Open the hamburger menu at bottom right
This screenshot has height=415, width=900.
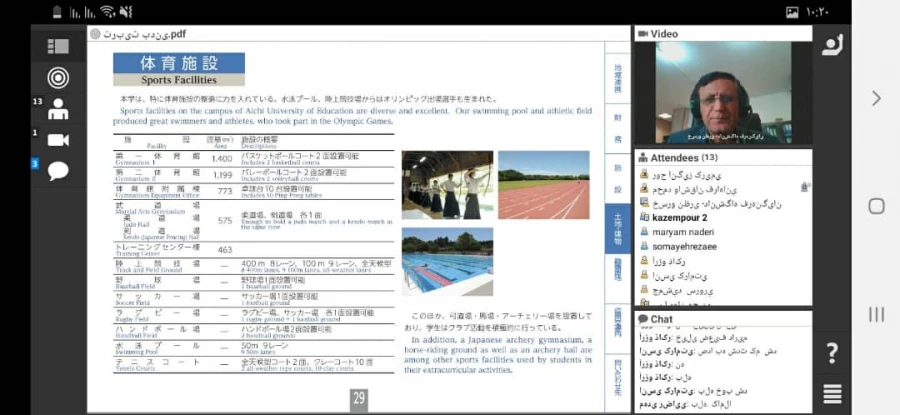(831, 393)
